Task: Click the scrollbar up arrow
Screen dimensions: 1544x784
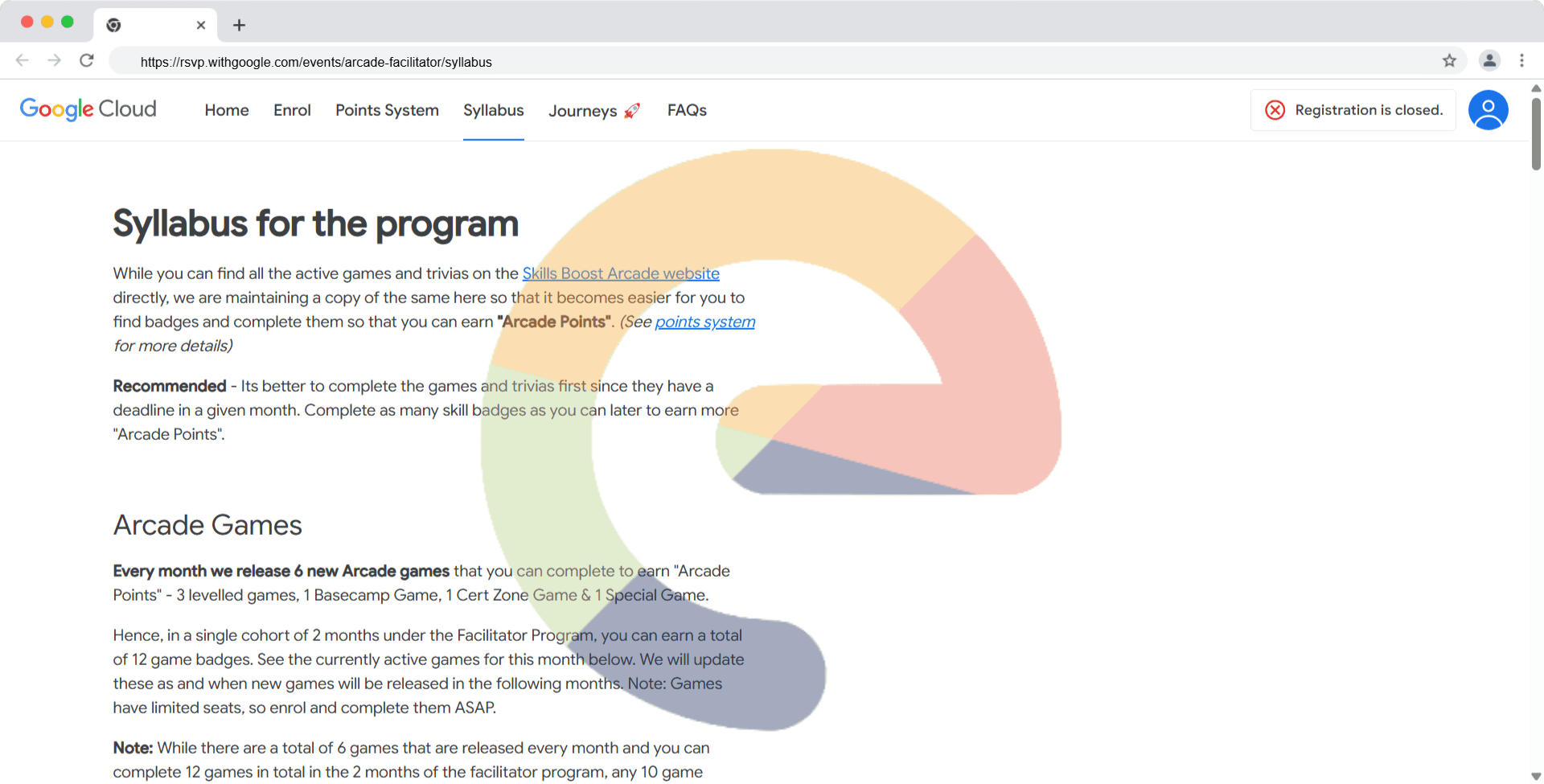Action: coord(1536,88)
